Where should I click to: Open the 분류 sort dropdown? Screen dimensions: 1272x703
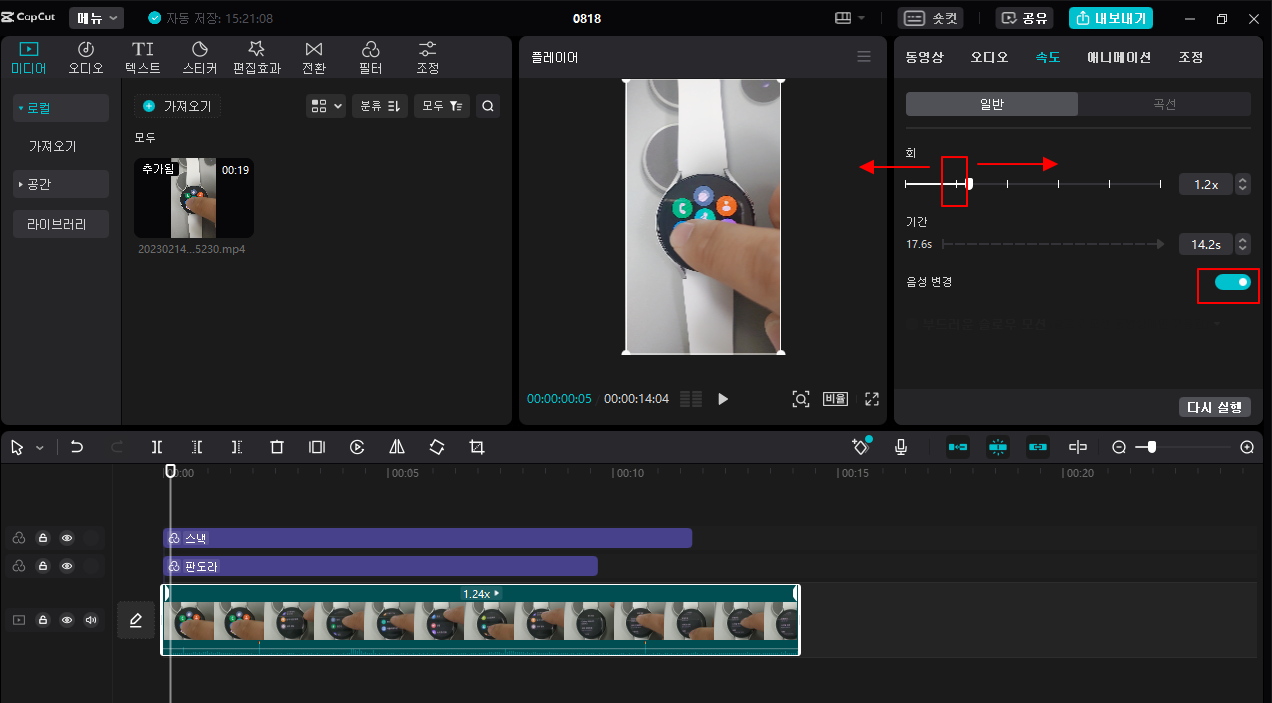380,106
